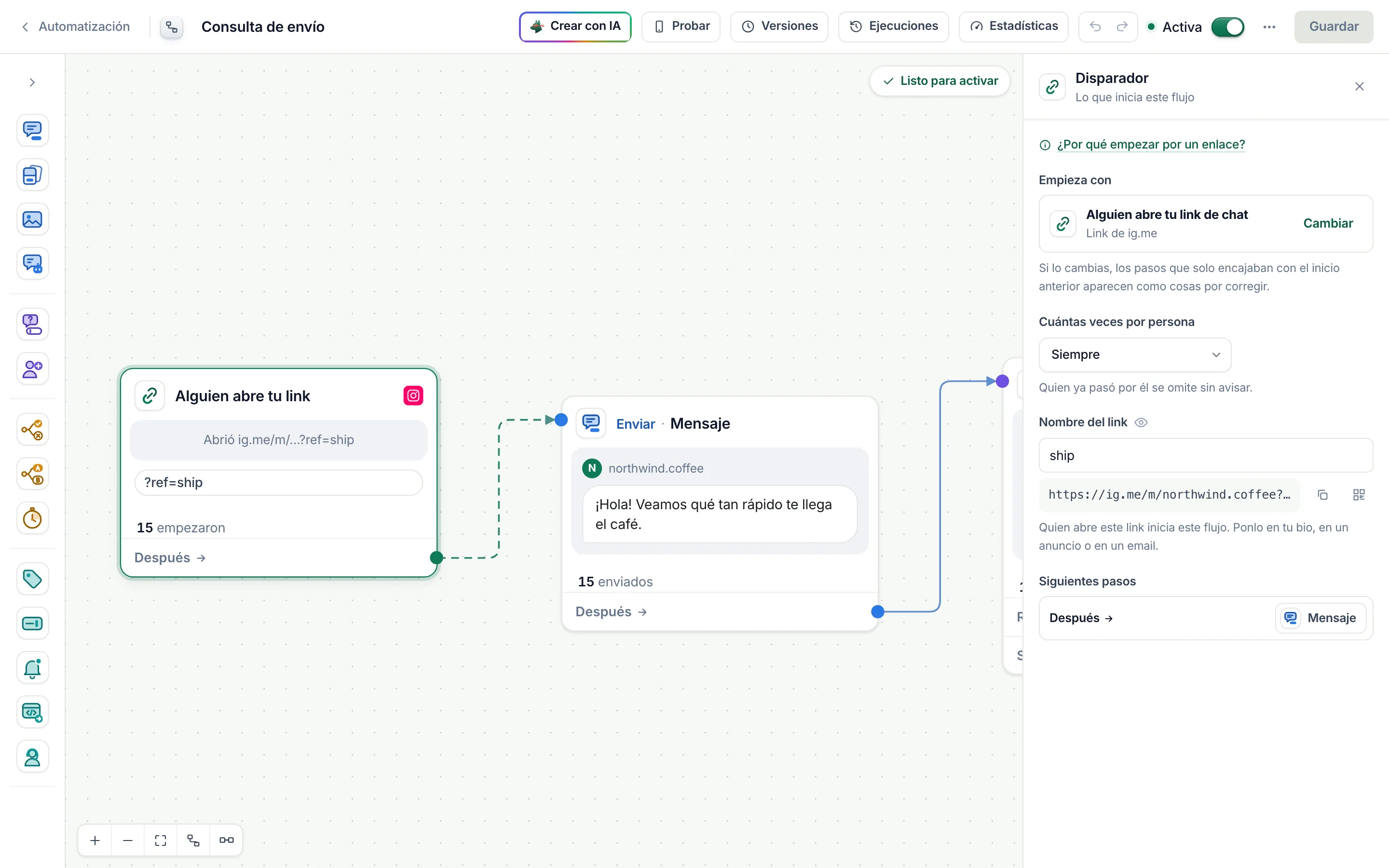Undo the last change
1389x868 pixels.
coord(1095,27)
